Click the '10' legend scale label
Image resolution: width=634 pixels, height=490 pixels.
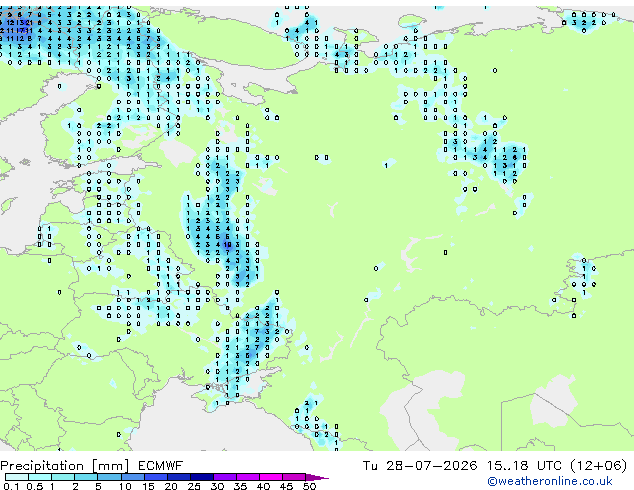coord(125,486)
